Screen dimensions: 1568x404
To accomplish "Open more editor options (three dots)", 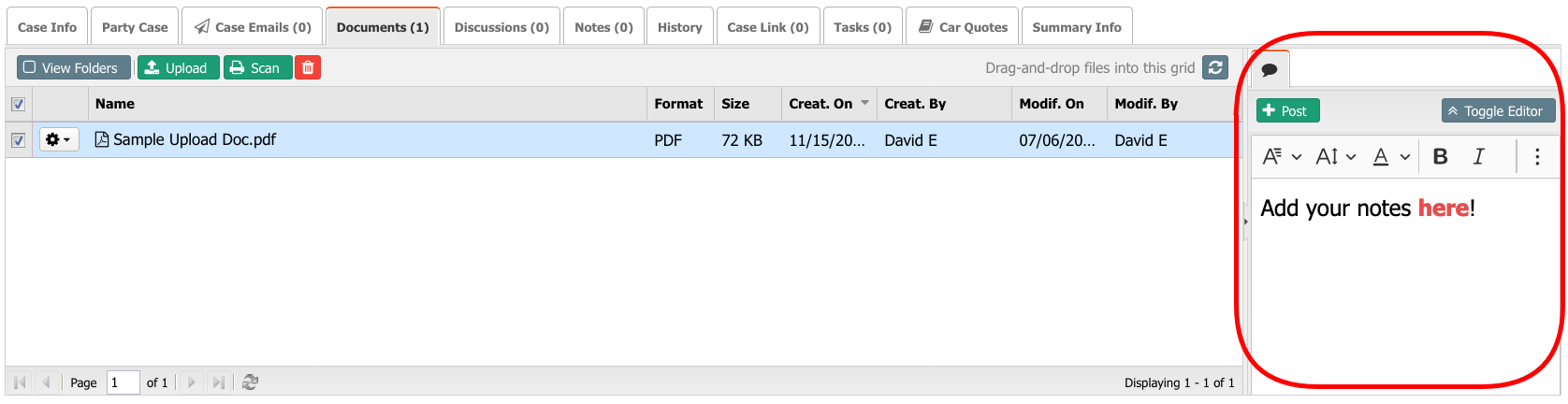I will 1537,157.
